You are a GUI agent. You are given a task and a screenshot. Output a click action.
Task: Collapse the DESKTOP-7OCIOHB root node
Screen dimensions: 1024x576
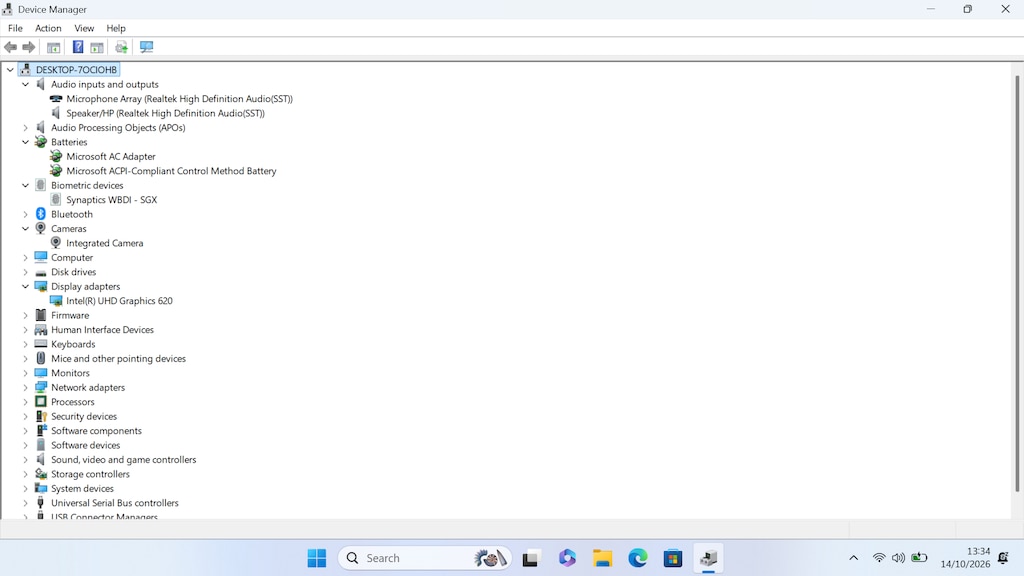tap(10, 70)
